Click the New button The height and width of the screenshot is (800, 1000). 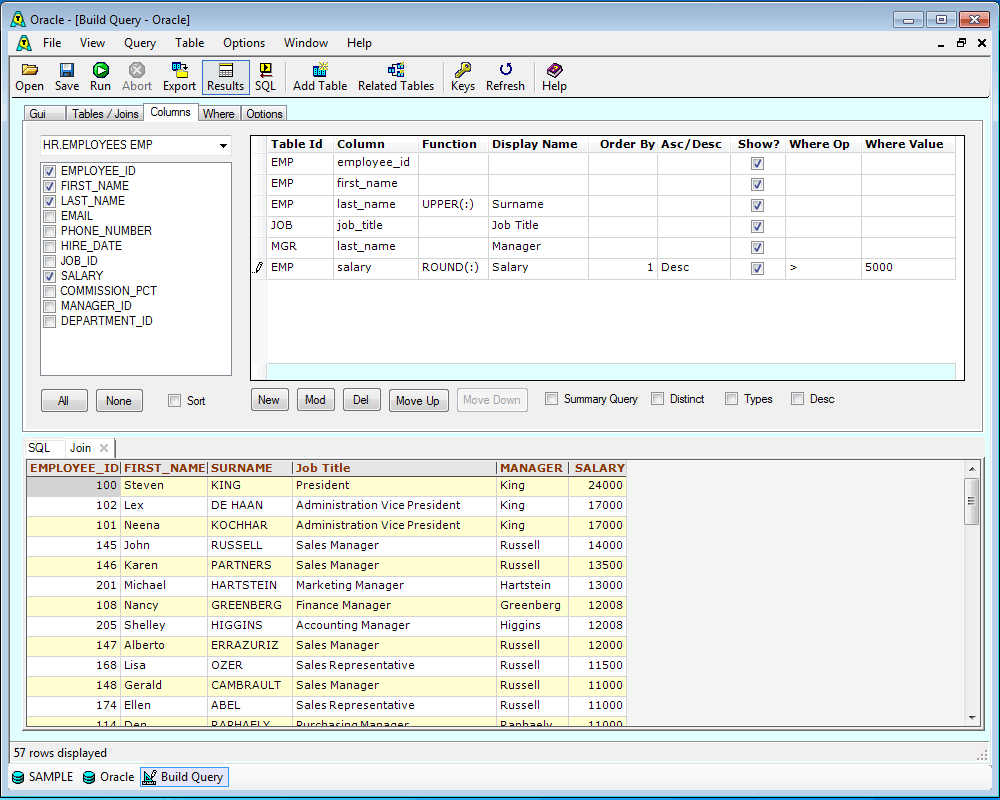tap(269, 400)
